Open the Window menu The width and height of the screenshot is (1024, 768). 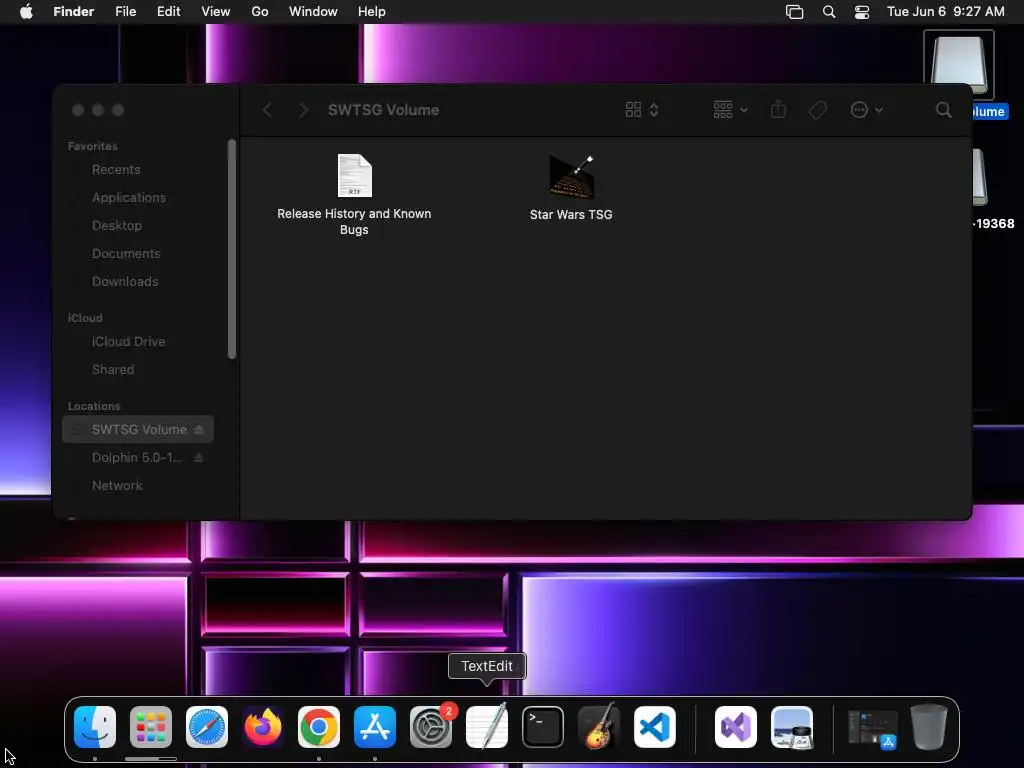click(313, 12)
